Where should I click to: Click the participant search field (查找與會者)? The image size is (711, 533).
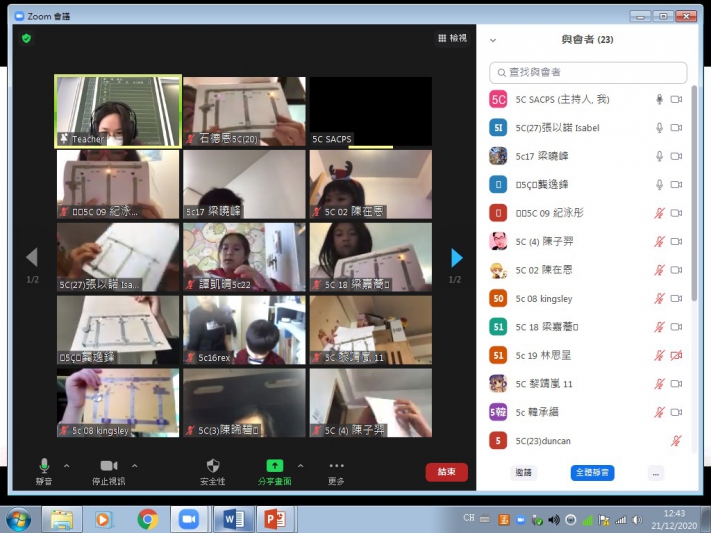point(588,72)
